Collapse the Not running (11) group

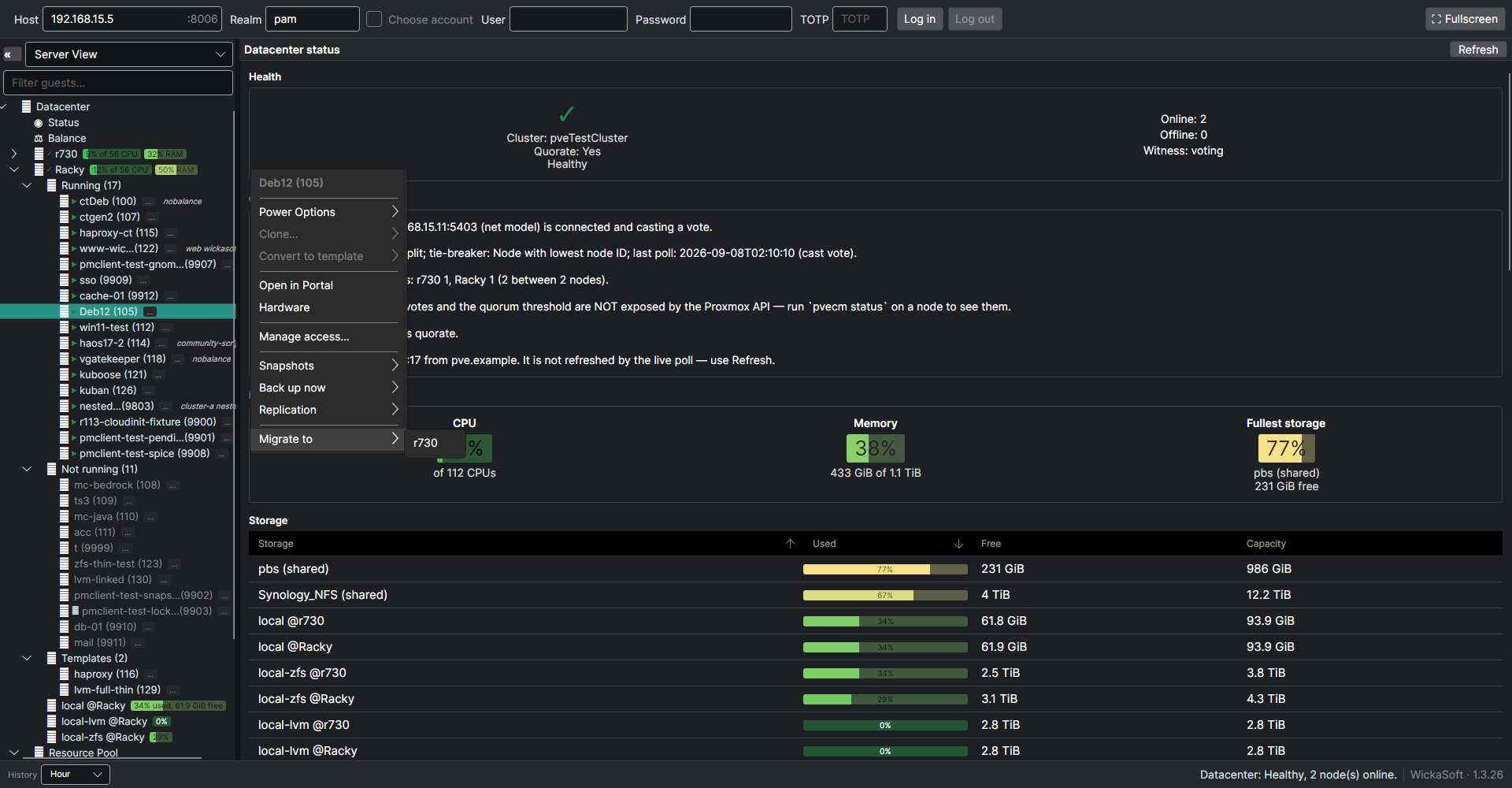coord(27,470)
